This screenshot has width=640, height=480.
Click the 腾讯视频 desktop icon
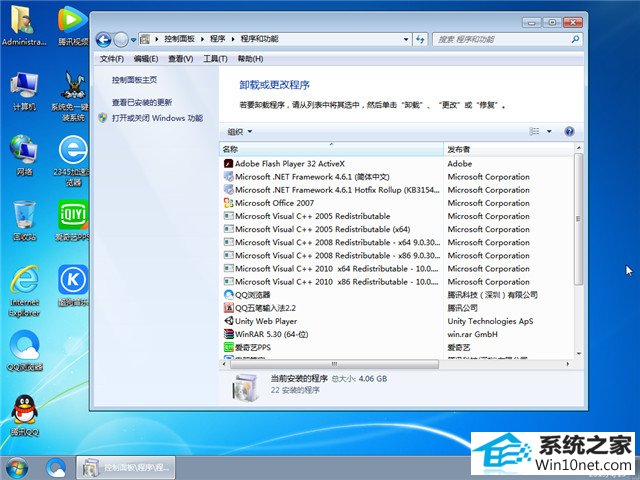pyautogui.click(x=73, y=25)
